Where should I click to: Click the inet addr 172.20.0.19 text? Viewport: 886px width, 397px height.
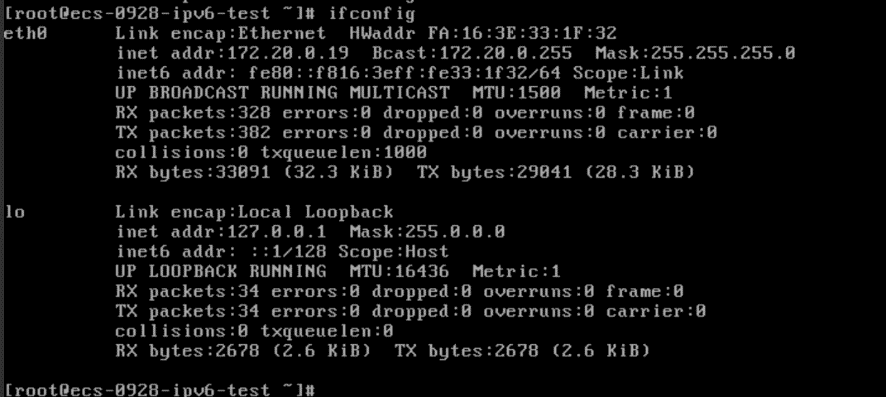tap(232, 54)
